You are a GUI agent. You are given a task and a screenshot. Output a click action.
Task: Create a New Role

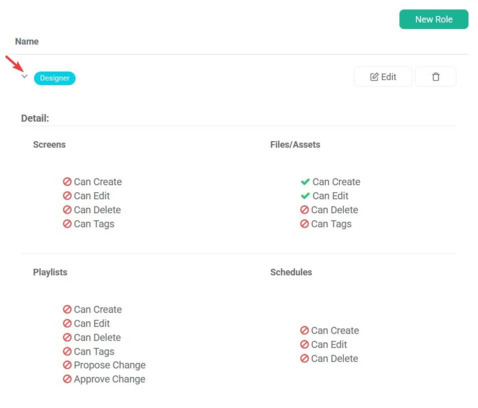pyautogui.click(x=434, y=19)
